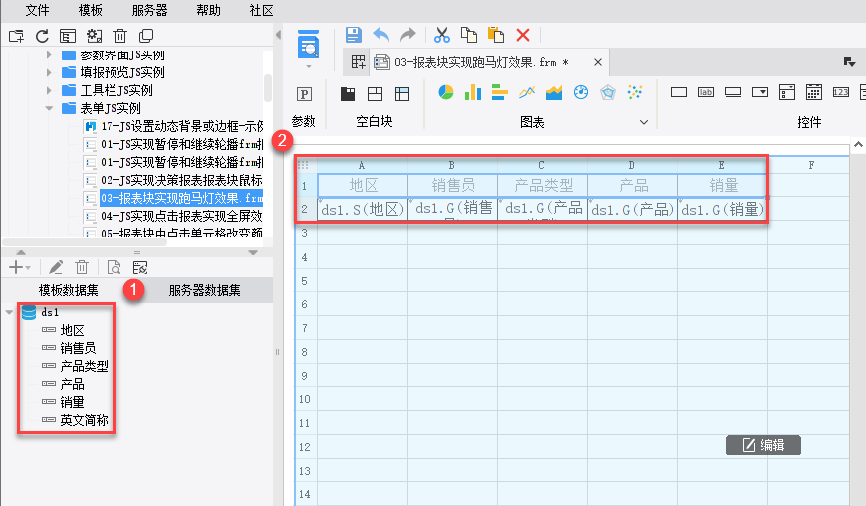Image resolution: width=866 pixels, height=506 pixels.
Task: Insert a line chart
Action: pyautogui.click(x=527, y=92)
